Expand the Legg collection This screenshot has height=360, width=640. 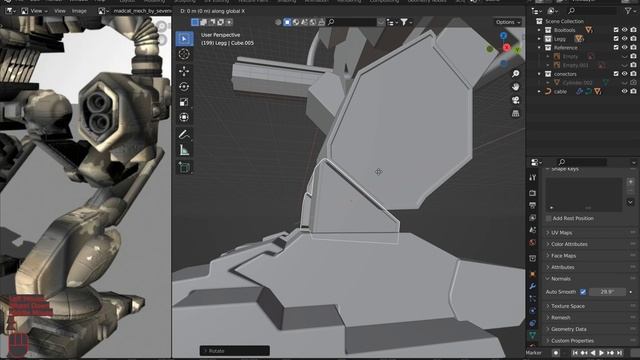click(x=539, y=39)
